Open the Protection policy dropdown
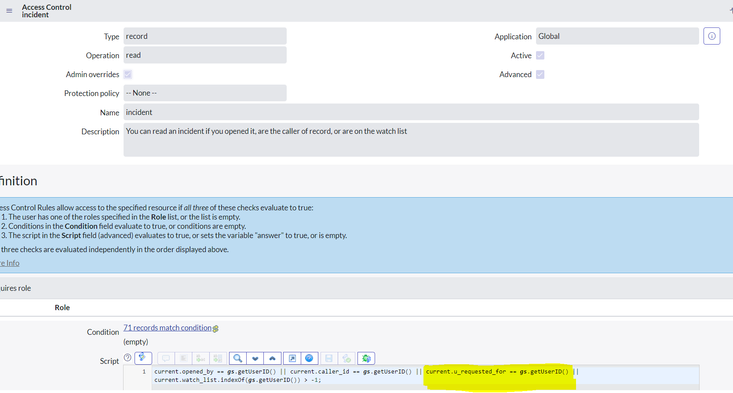The width and height of the screenshot is (733, 393). (205, 93)
